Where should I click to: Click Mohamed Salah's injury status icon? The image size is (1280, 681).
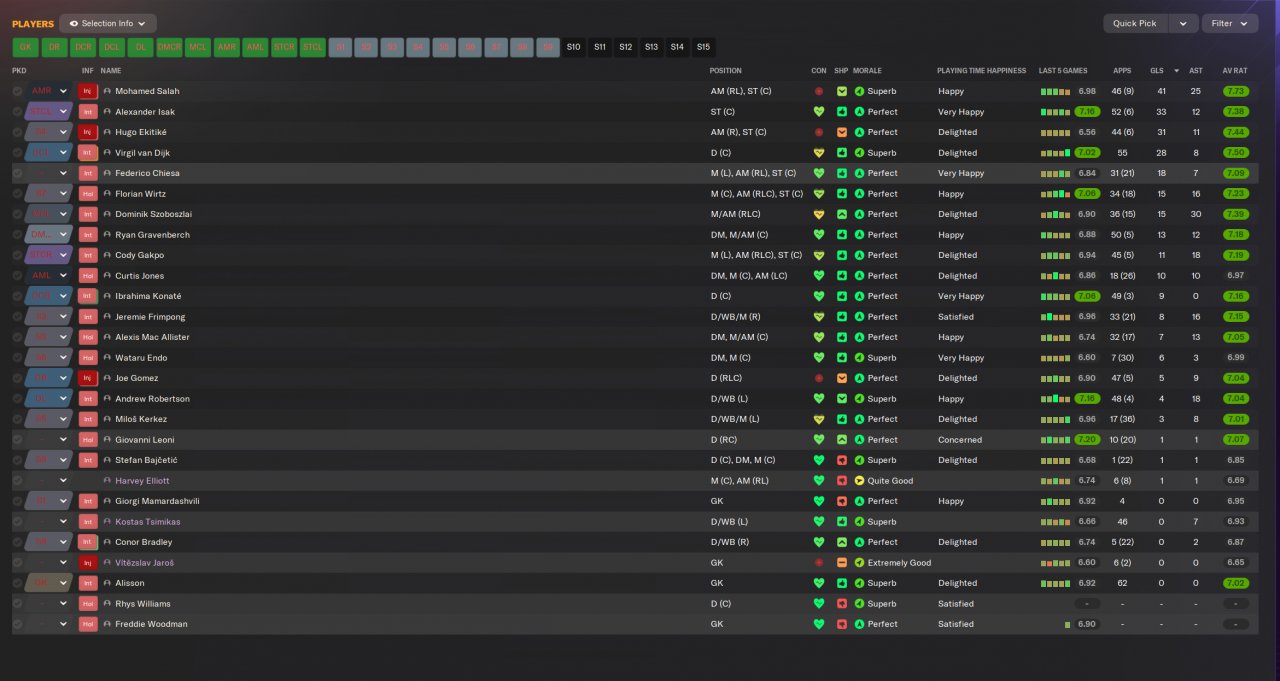click(x=88, y=91)
